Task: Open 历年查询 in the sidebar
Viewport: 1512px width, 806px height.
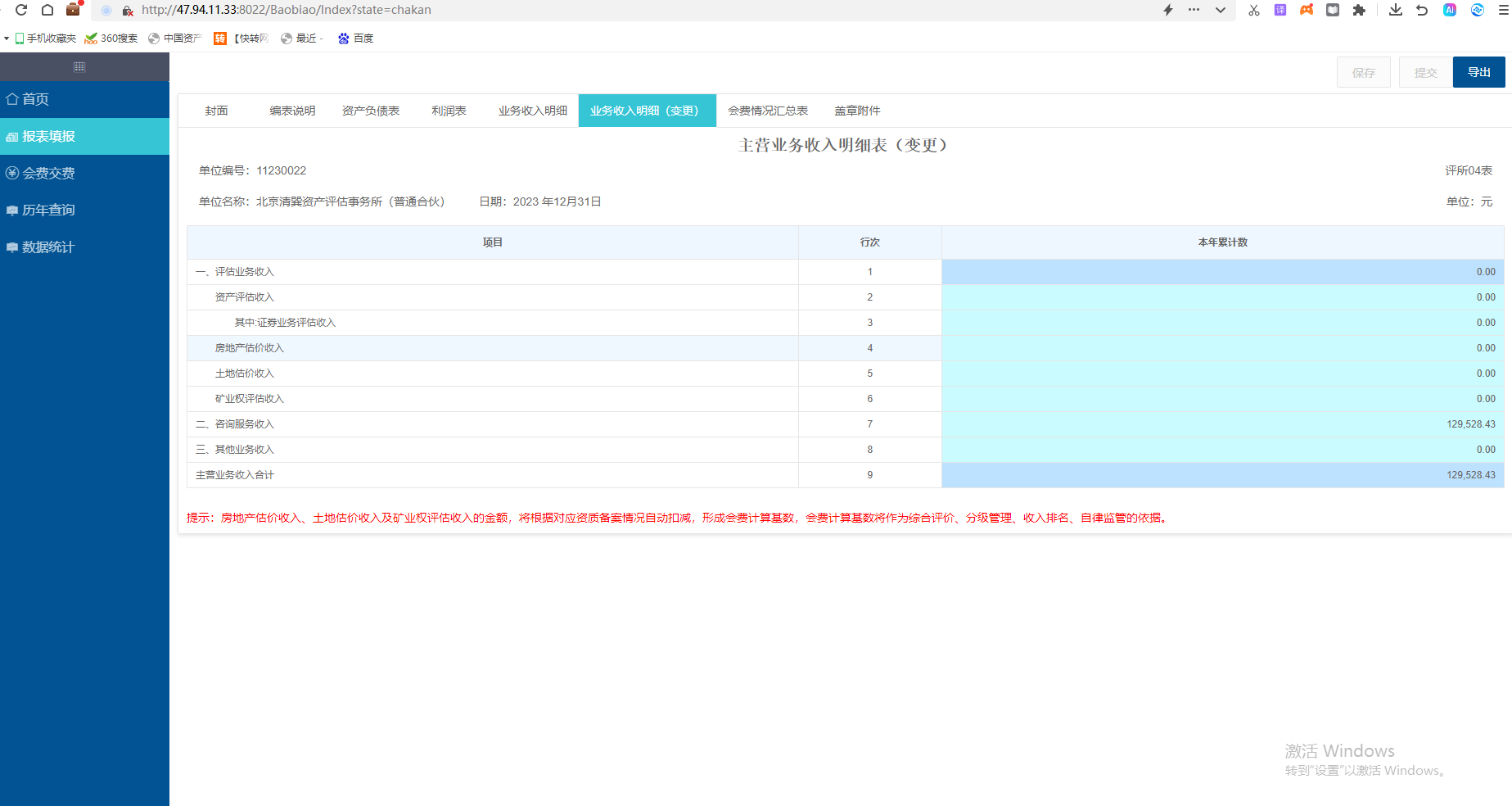Action: pyautogui.click(x=49, y=210)
